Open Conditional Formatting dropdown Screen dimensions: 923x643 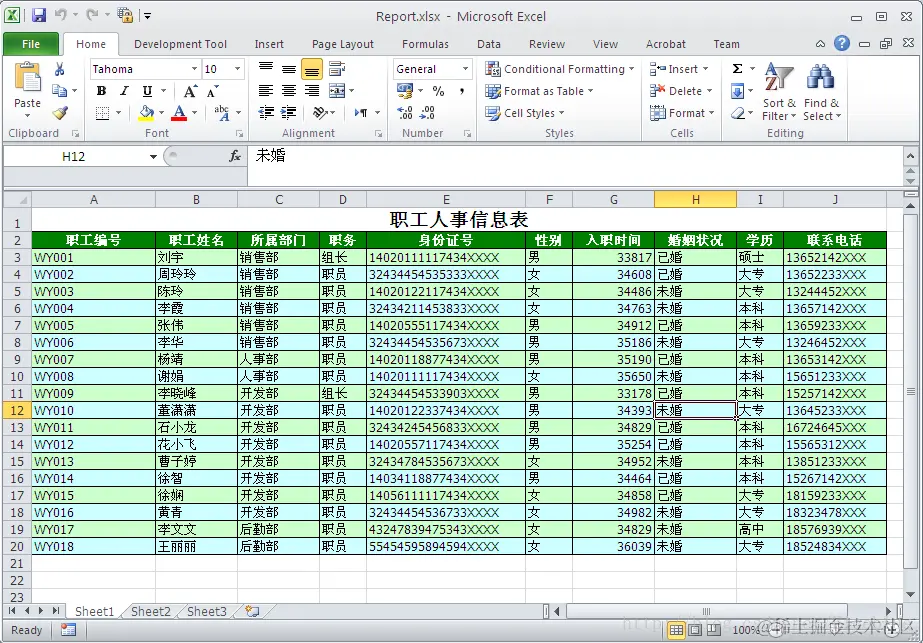(559, 69)
